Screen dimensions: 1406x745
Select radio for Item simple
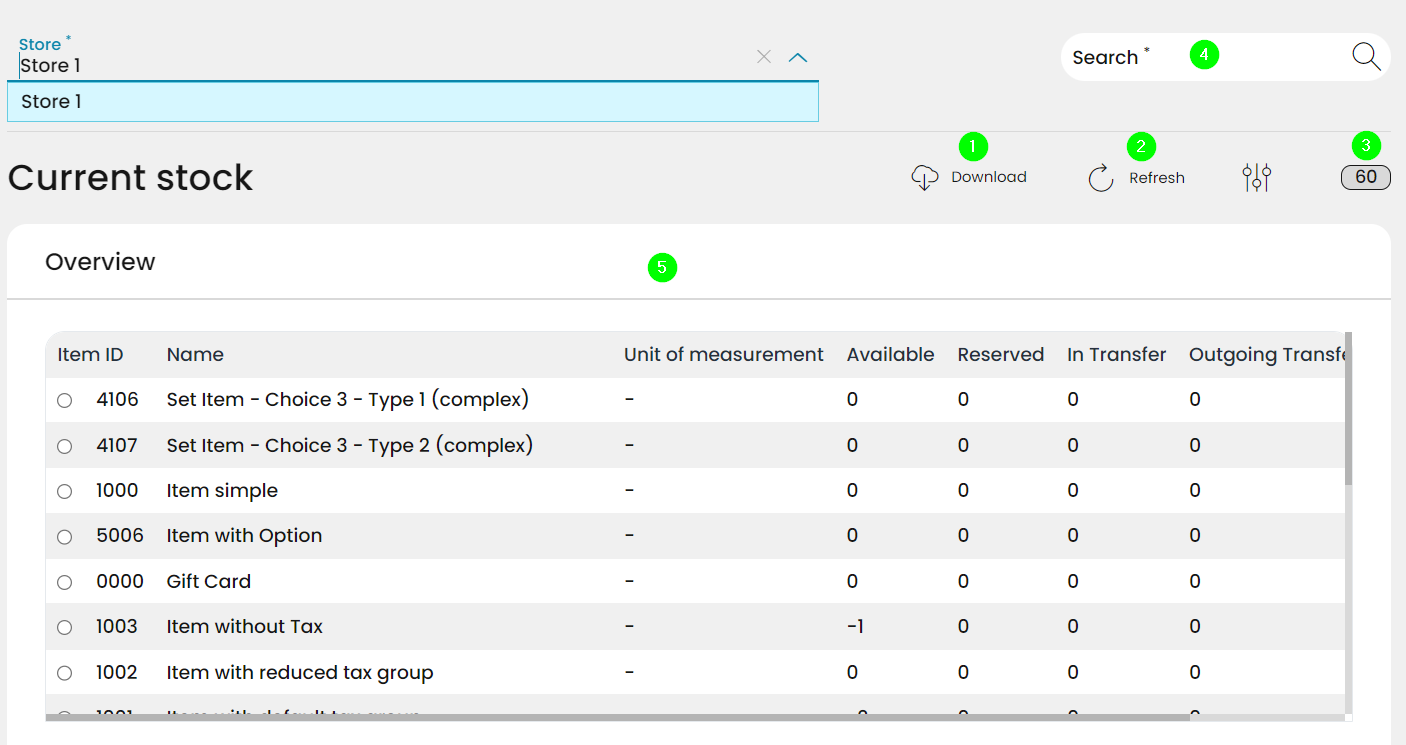[65, 491]
